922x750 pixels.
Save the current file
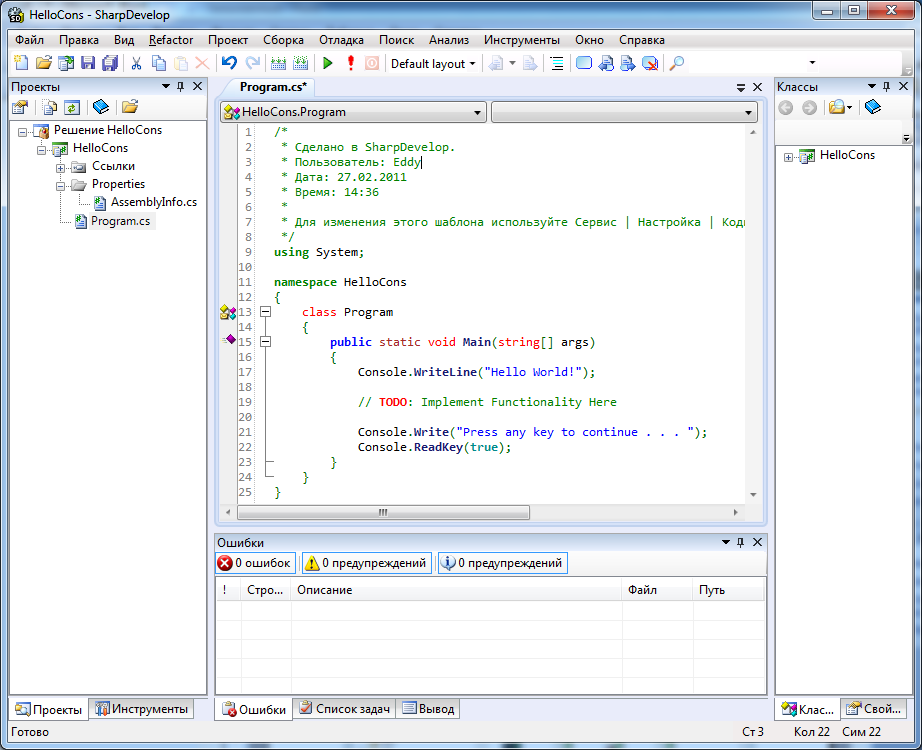[x=88, y=63]
